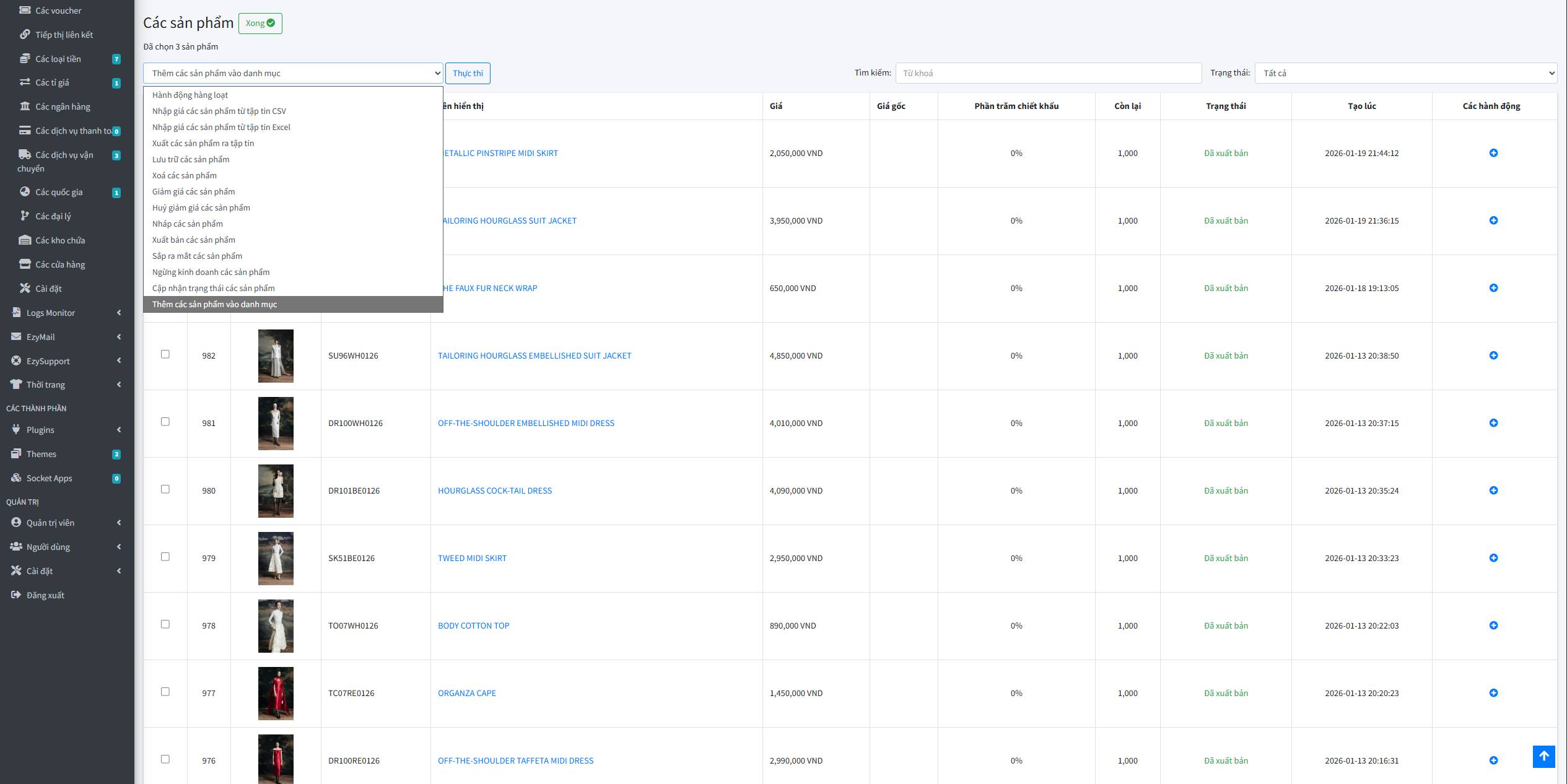Expand the Logs Monitor sidebar menu
The width and height of the screenshot is (1567, 784).
pyautogui.click(x=51, y=313)
